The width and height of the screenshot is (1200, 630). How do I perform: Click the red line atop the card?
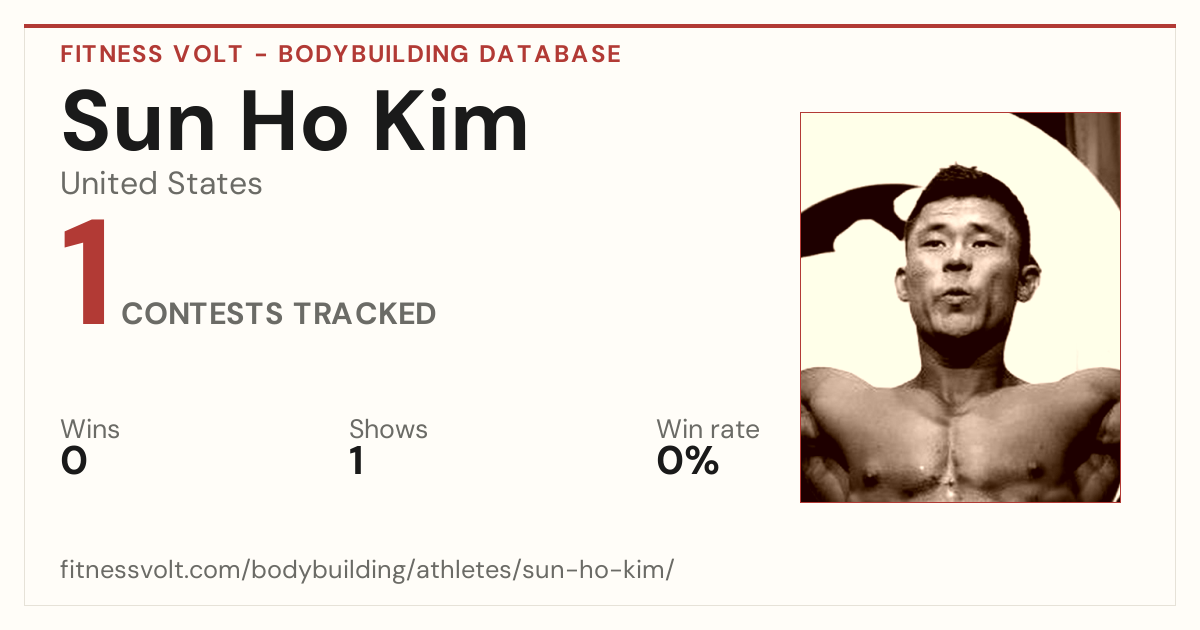tap(600, 26)
